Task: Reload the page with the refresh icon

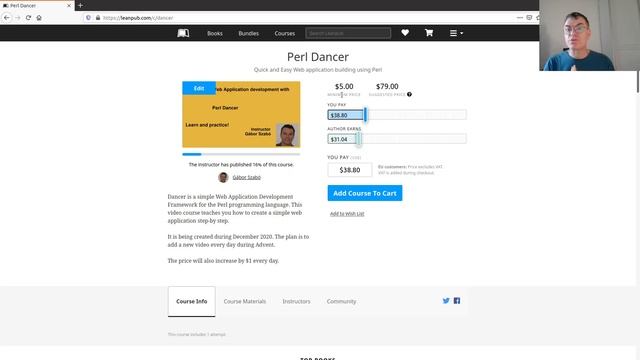Action: pos(28,18)
